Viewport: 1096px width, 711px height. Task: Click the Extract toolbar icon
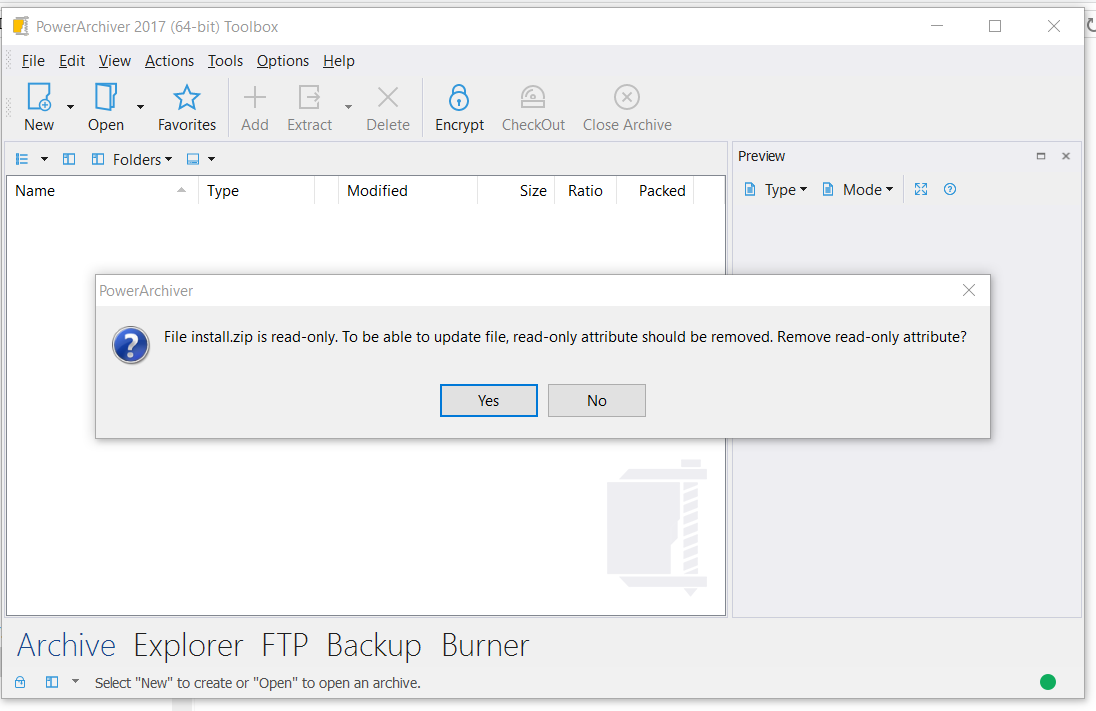point(310,97)
